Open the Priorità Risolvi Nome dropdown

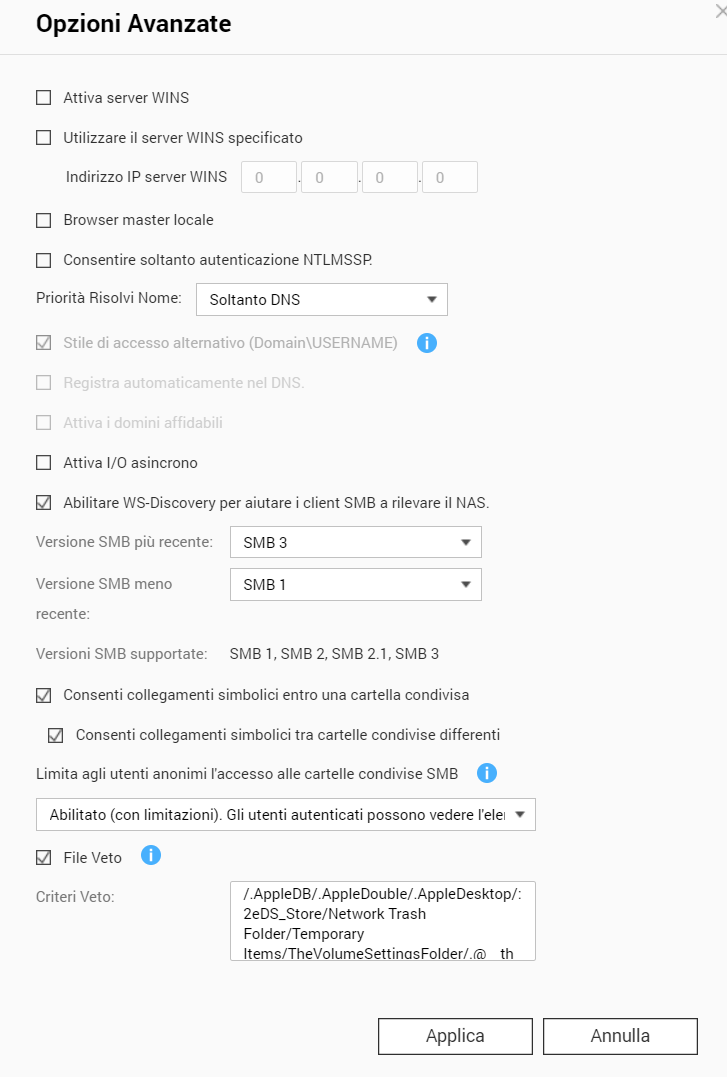pos(321,299)
